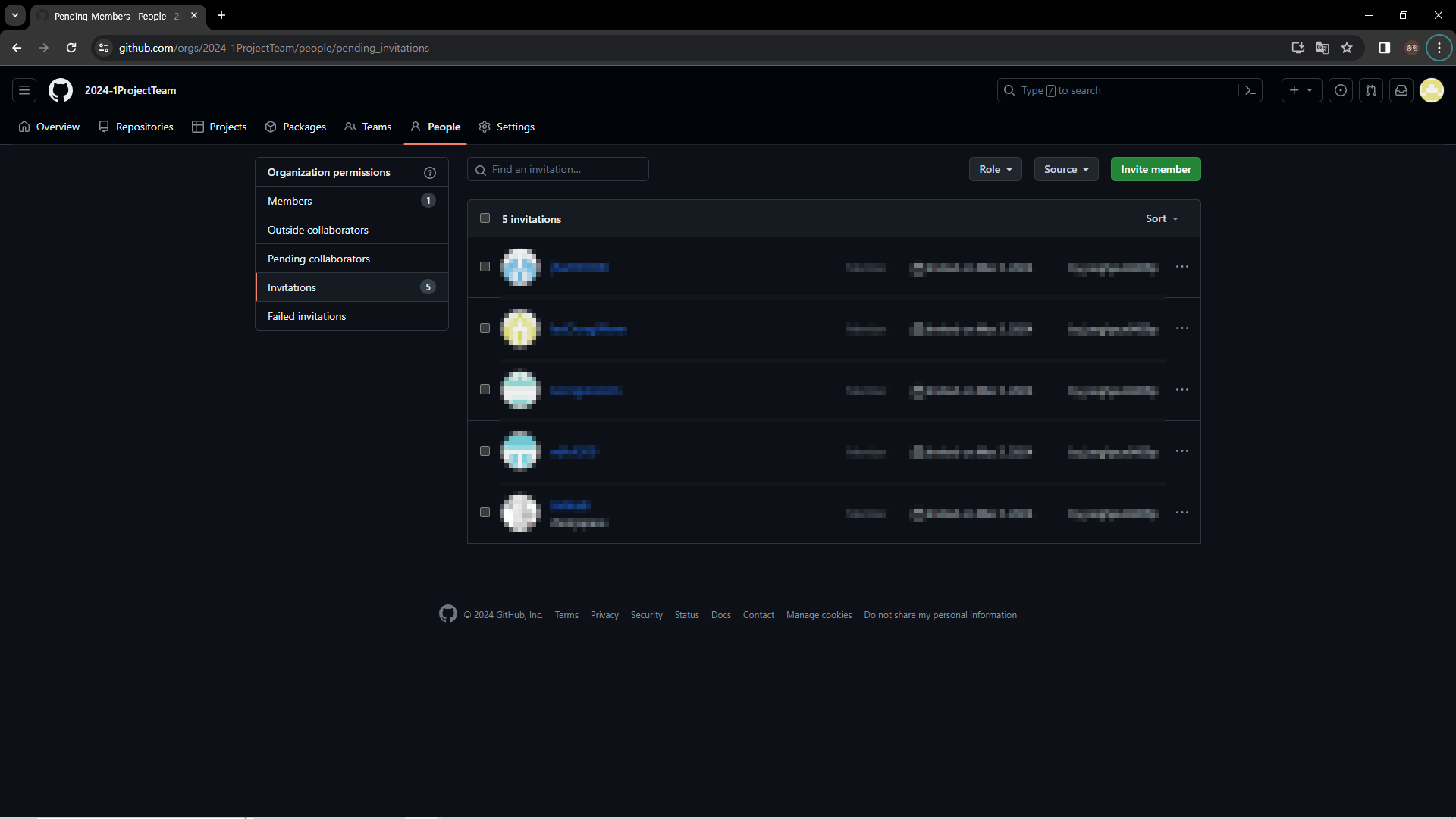Expand the Role filter dropdown
1456x819 pixels.
click(995, 169)
